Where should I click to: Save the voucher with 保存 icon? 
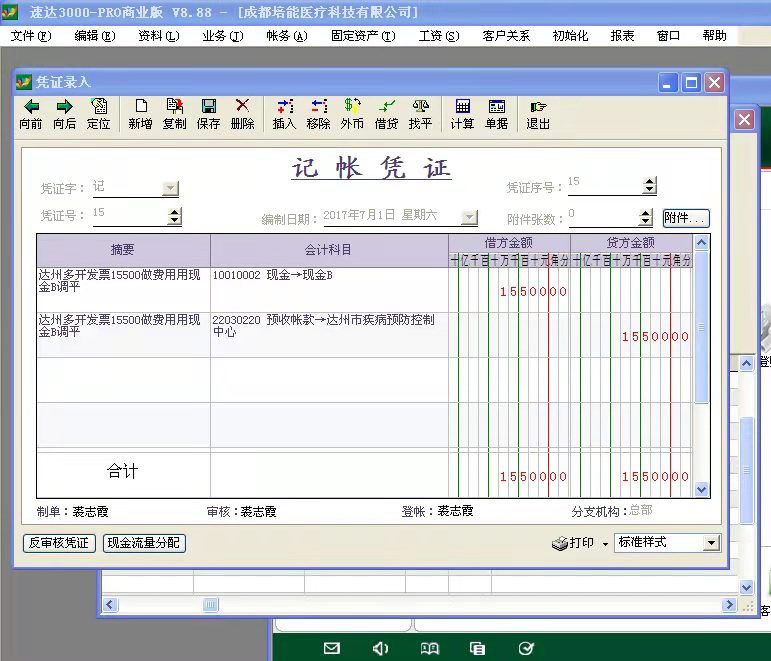209,107
